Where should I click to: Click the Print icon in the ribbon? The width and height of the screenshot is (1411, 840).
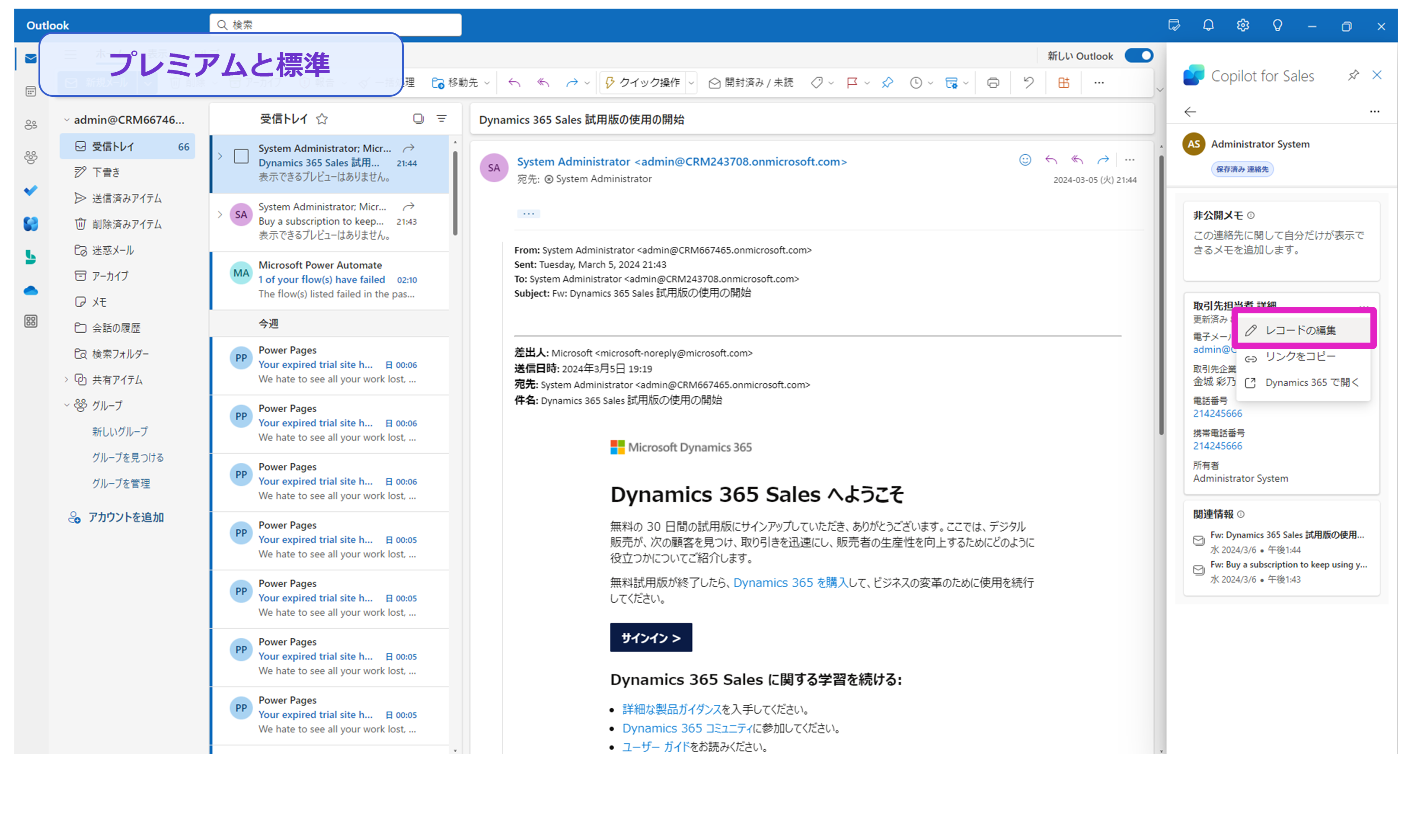pyautogui.click(x=993, y=83)
